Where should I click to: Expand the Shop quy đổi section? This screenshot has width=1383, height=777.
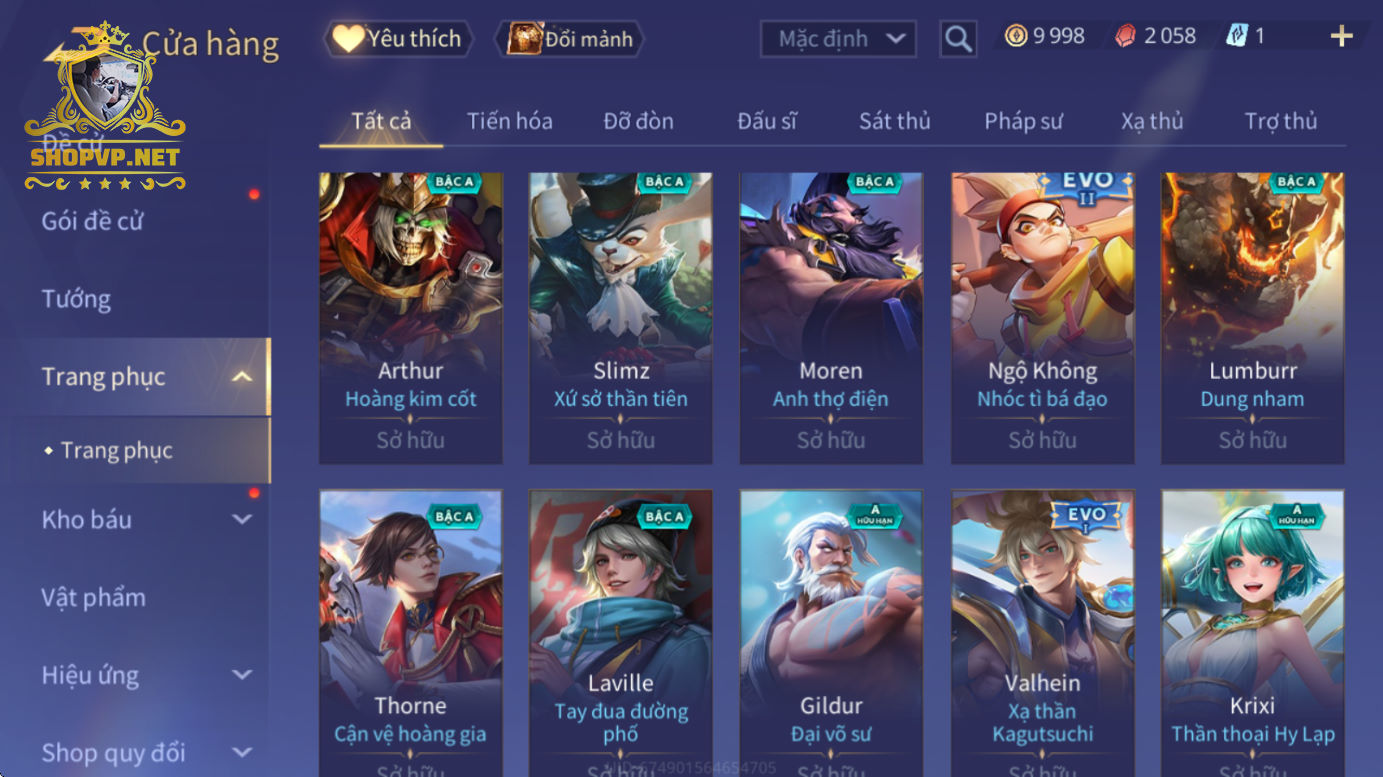(x=241, y=752)
